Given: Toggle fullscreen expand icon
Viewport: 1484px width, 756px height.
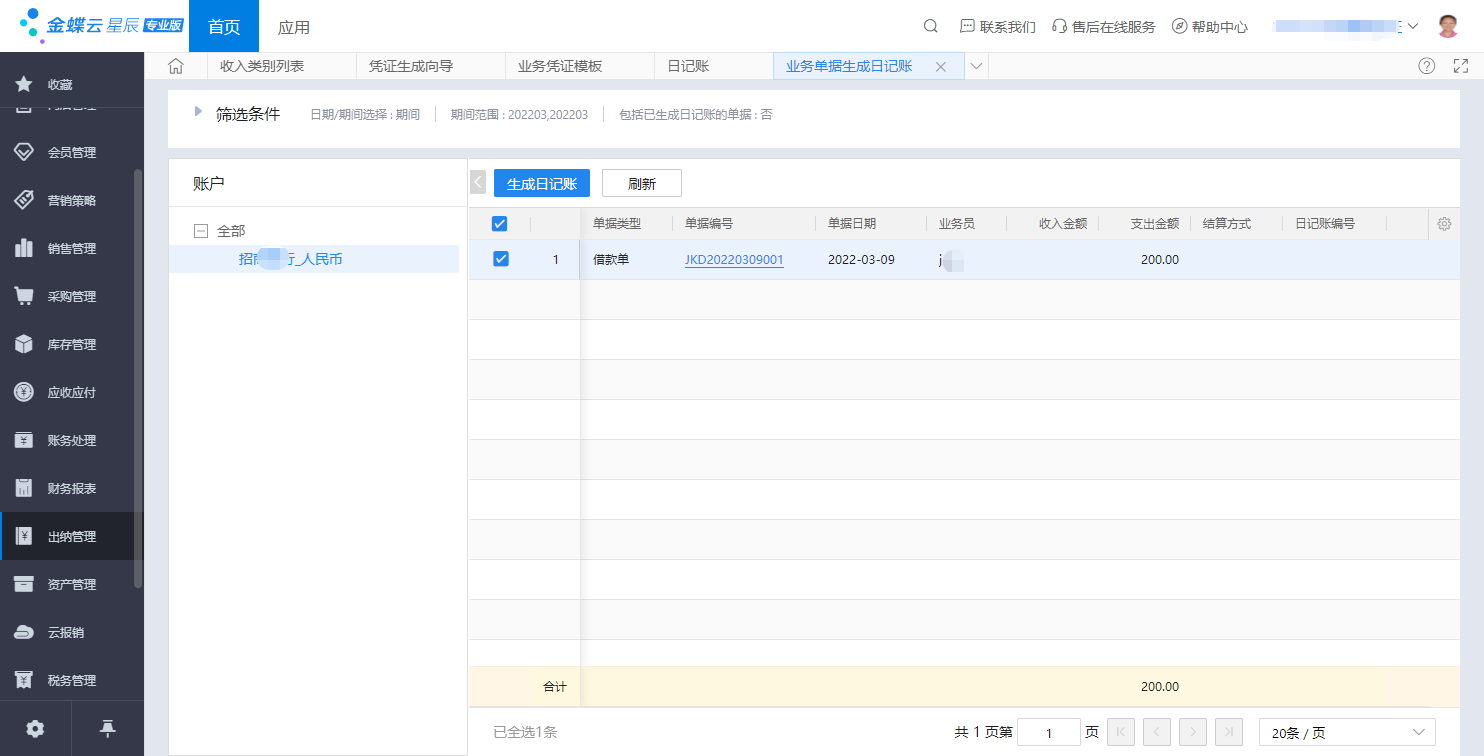Looking at the screenshot, I should click(x=1461, y=66).
